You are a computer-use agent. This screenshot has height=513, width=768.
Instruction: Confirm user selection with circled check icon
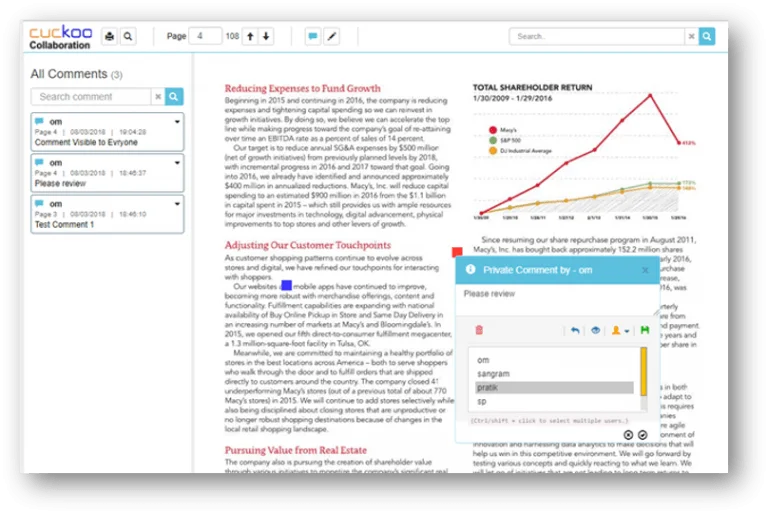click(x=643, y=435)
